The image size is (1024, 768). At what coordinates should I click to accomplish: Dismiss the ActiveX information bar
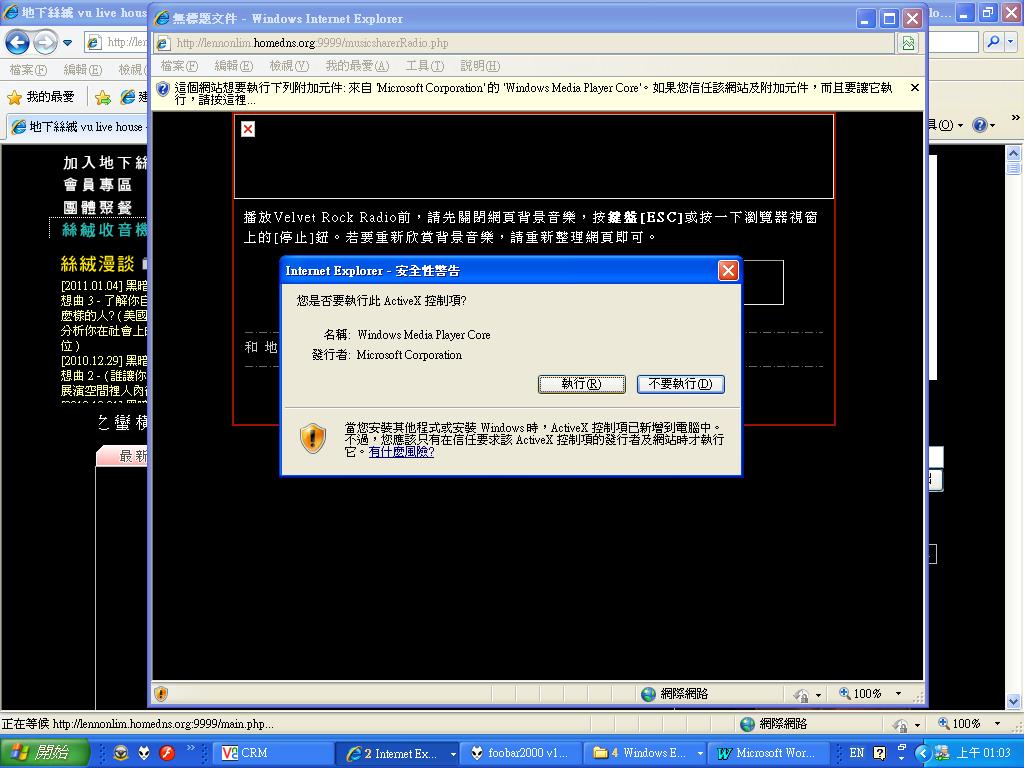click(x=914, y=88)
